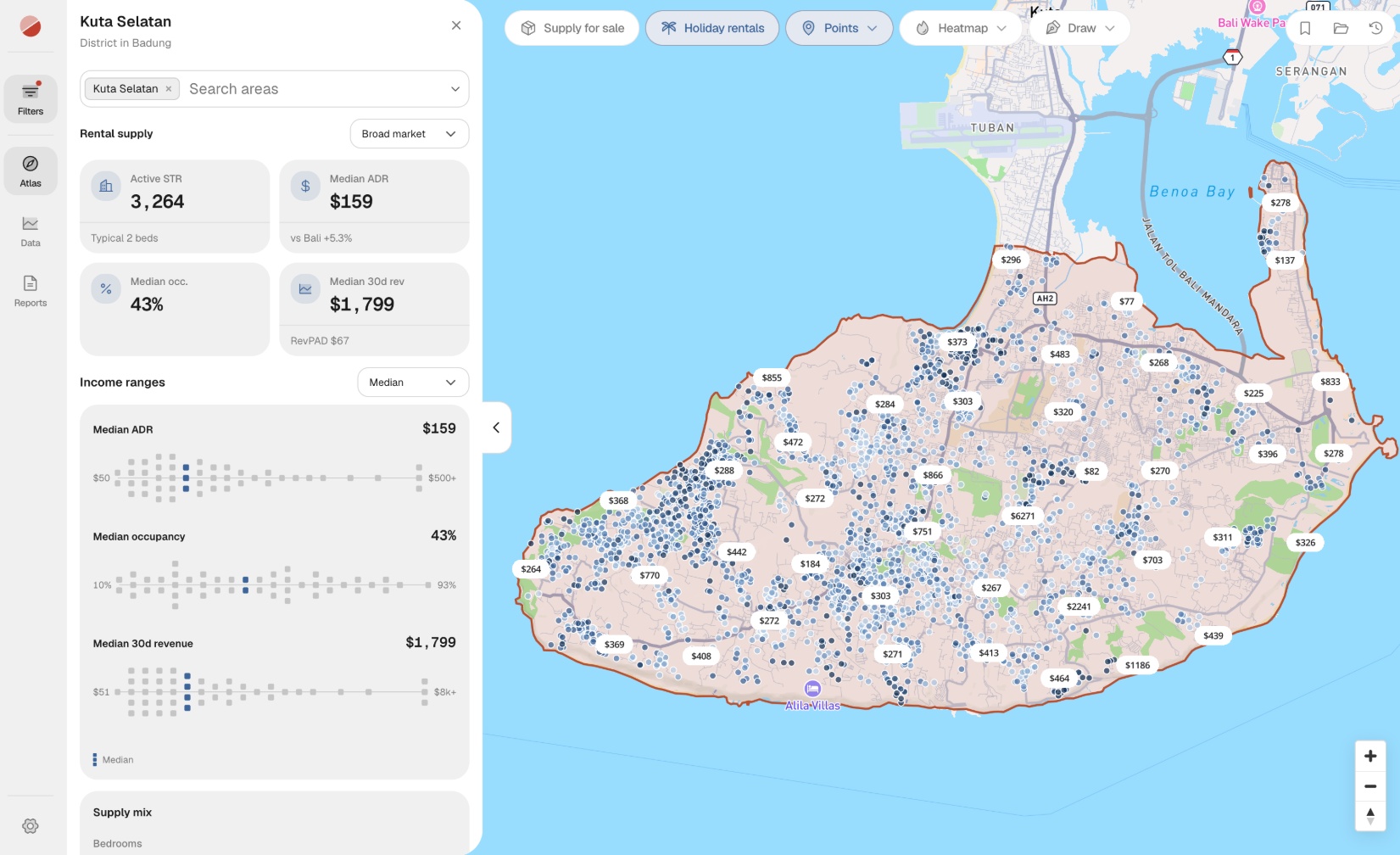Click the Median ADR card

[x=374, y=206]
